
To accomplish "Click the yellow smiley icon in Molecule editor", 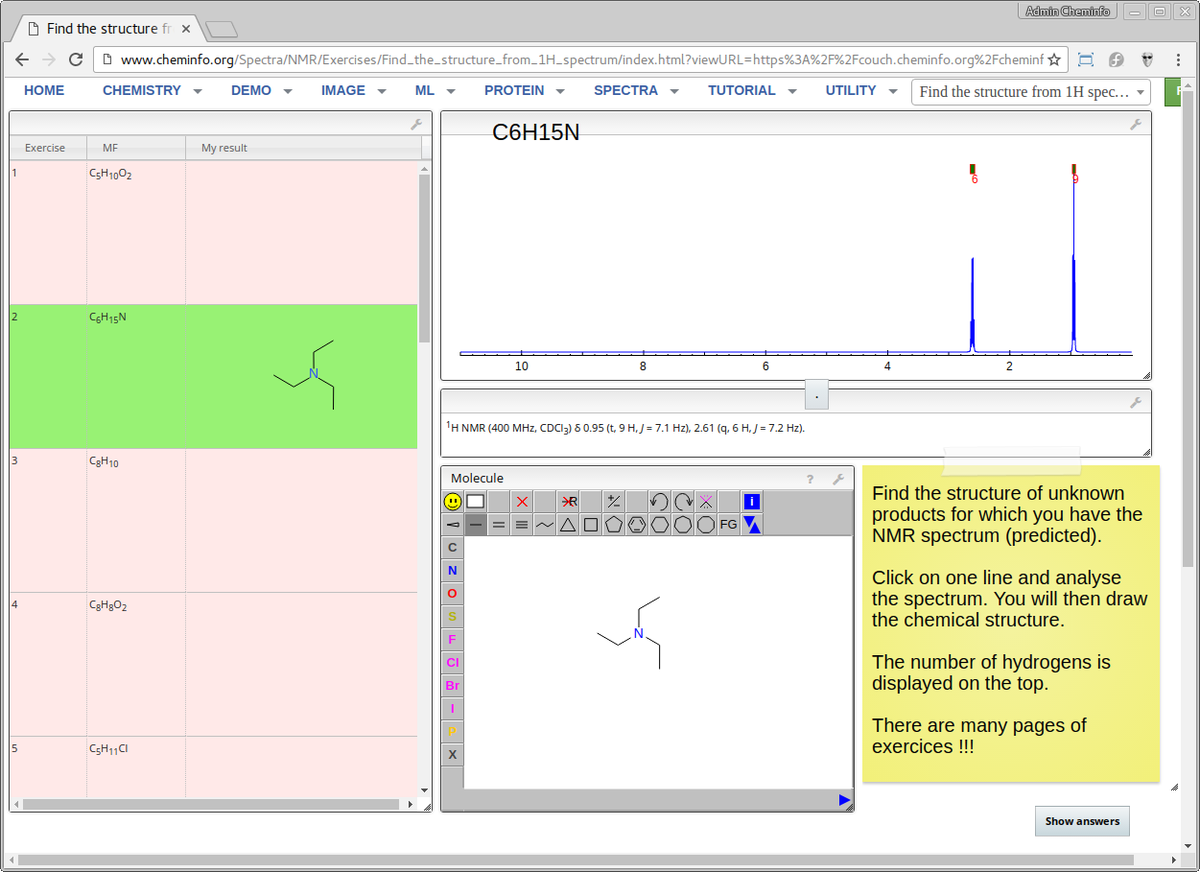I will click(x=453, y=501).
